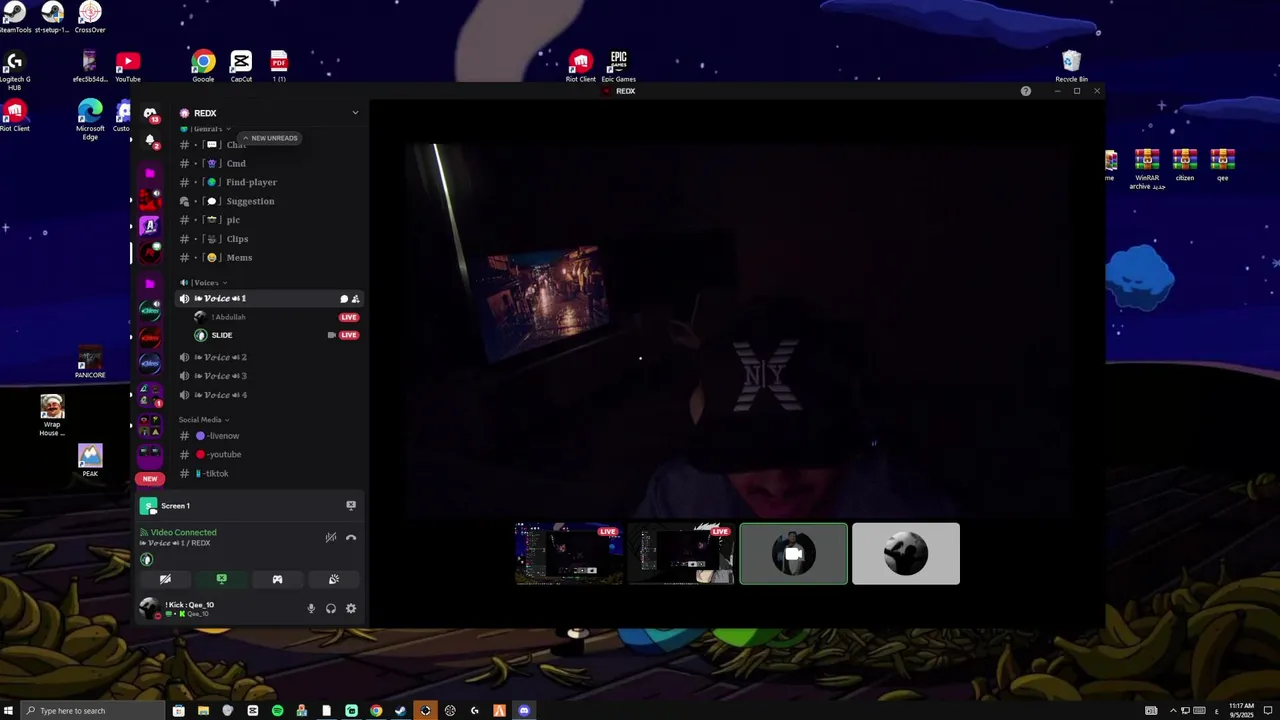Open PEAK desktop shortcut
This screenshot has width=1280, height=720.
90,461
